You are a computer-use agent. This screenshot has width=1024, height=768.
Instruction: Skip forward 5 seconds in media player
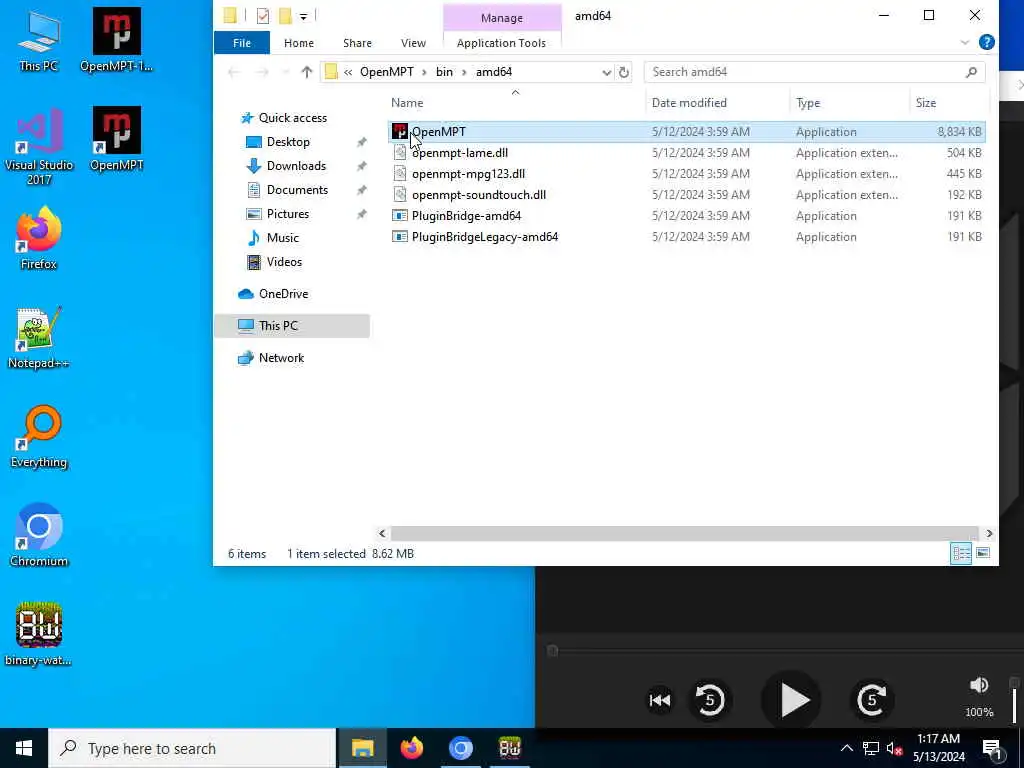coord(872,701)
